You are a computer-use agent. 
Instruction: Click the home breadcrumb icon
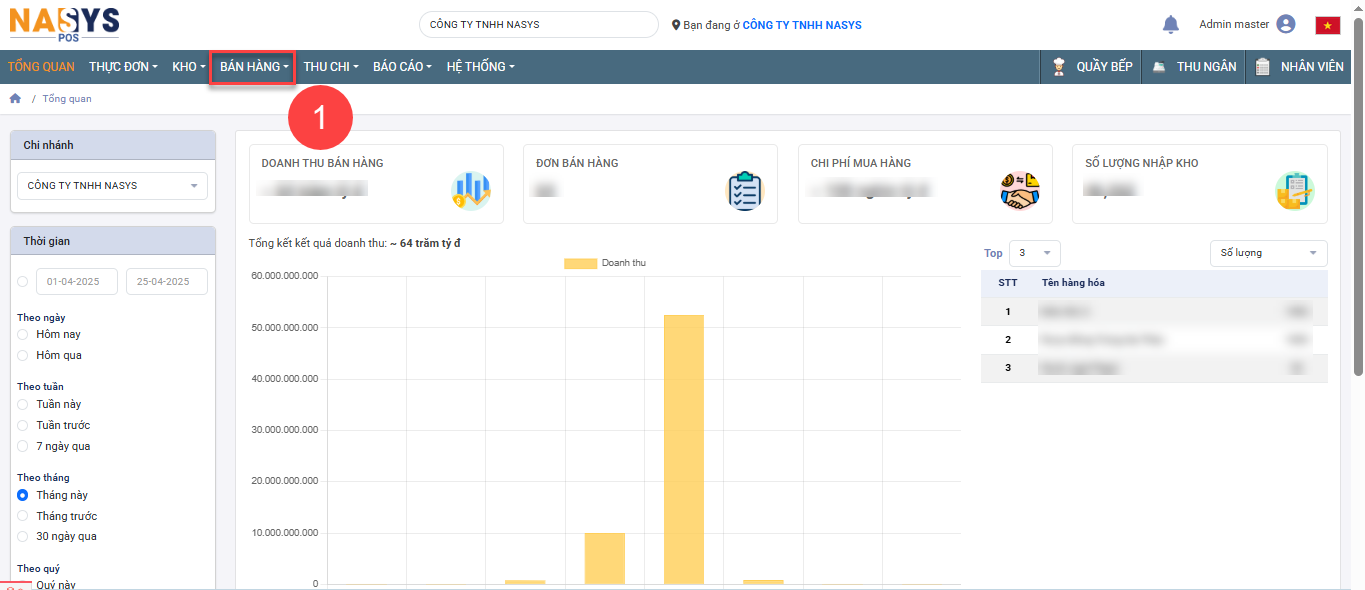pos(15,99)
